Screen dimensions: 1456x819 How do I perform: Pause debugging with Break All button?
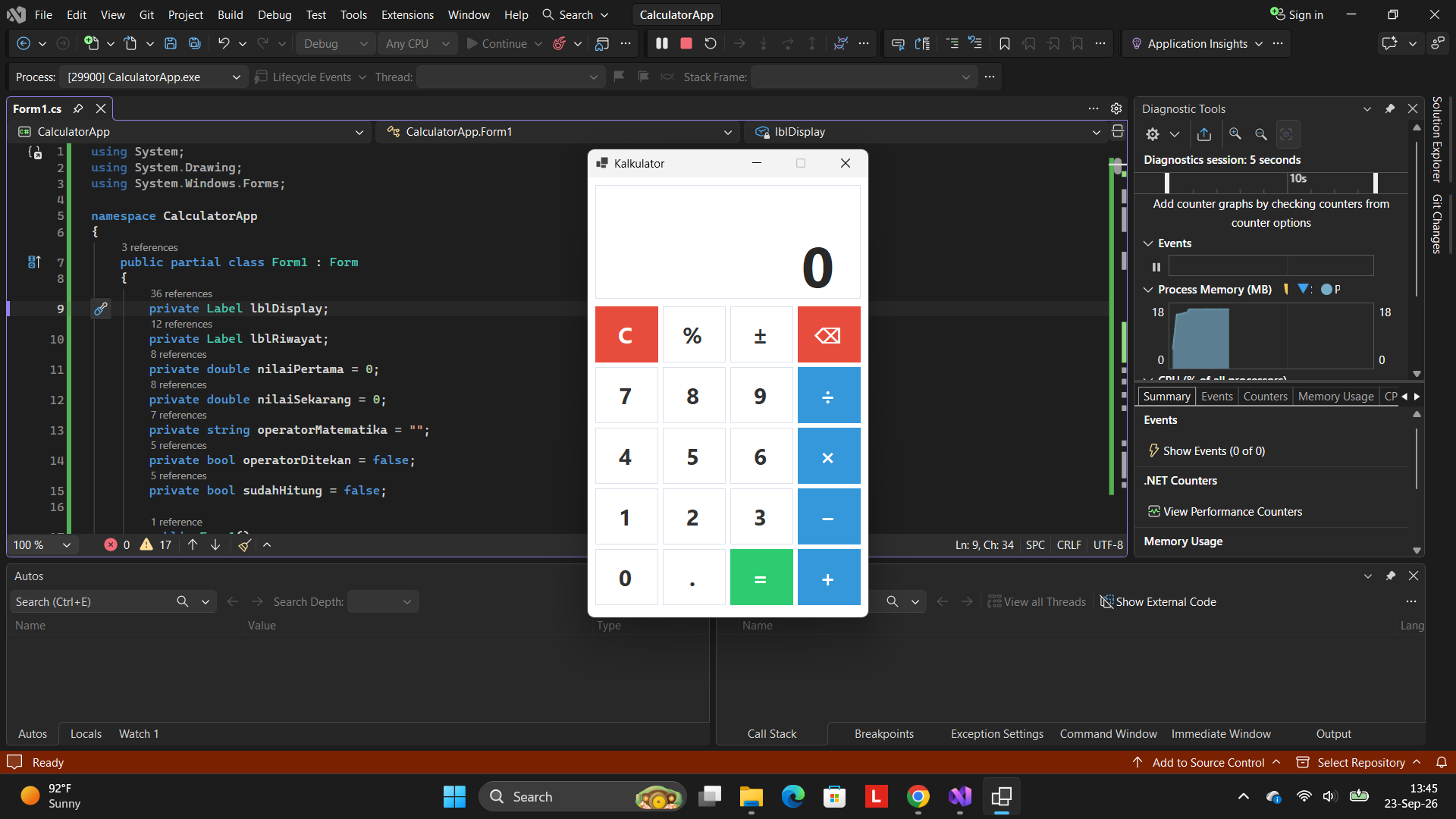[662, 44]
